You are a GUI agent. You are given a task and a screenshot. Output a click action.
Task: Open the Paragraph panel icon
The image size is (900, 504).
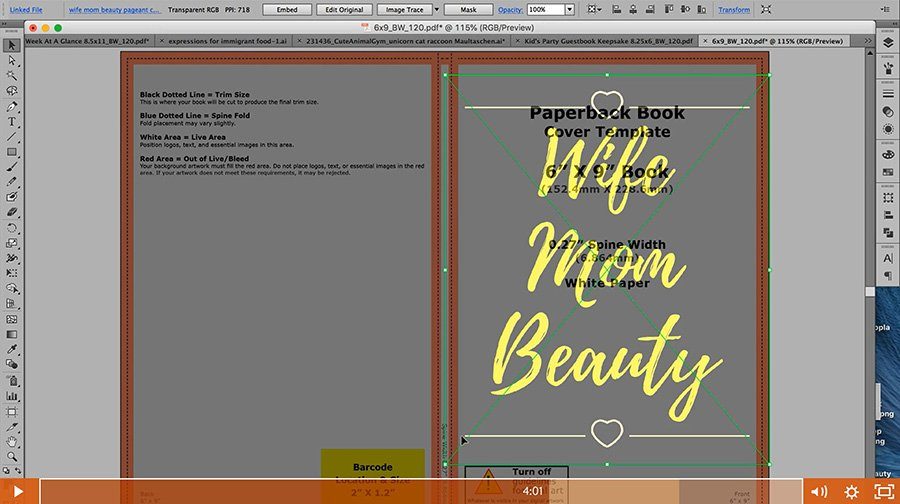[888, 276]
